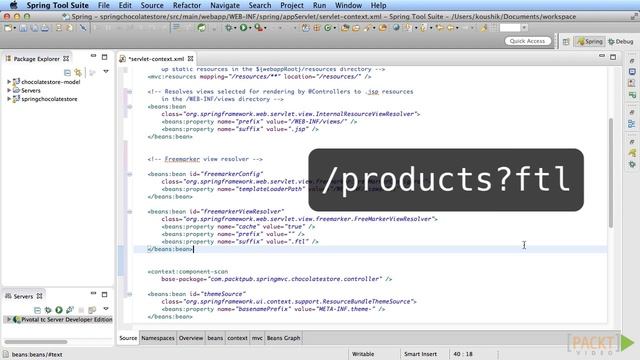Open the Navigate menu
Viewport: 640px width, 360px height.
(225, 5)
